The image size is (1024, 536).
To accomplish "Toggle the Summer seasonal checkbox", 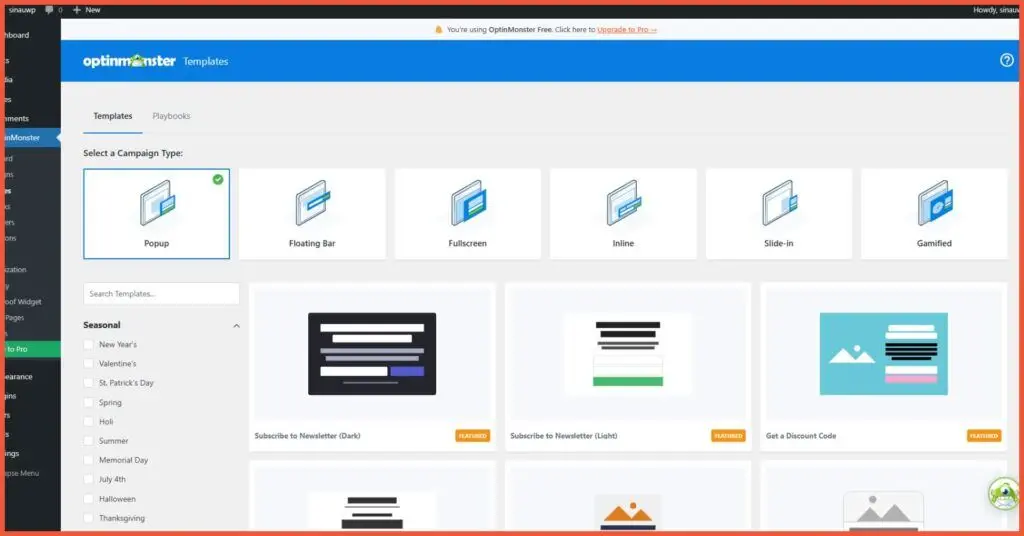I will (89, 441).
